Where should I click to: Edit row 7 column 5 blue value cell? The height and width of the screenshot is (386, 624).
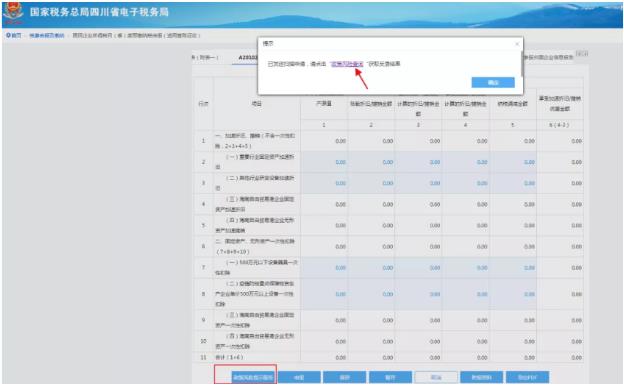(x=513, y=268)
